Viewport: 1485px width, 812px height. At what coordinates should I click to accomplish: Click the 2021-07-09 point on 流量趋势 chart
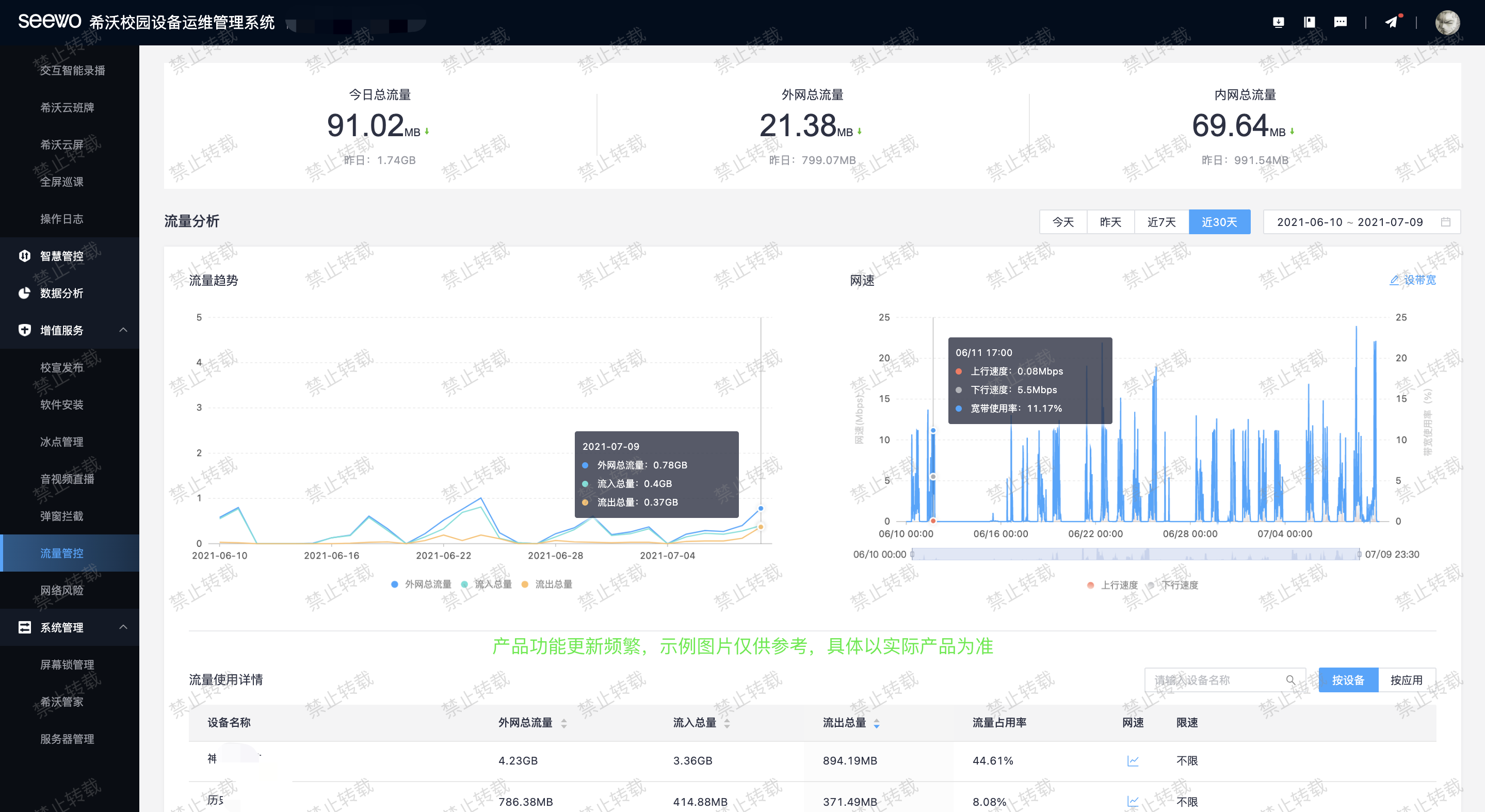761,508
